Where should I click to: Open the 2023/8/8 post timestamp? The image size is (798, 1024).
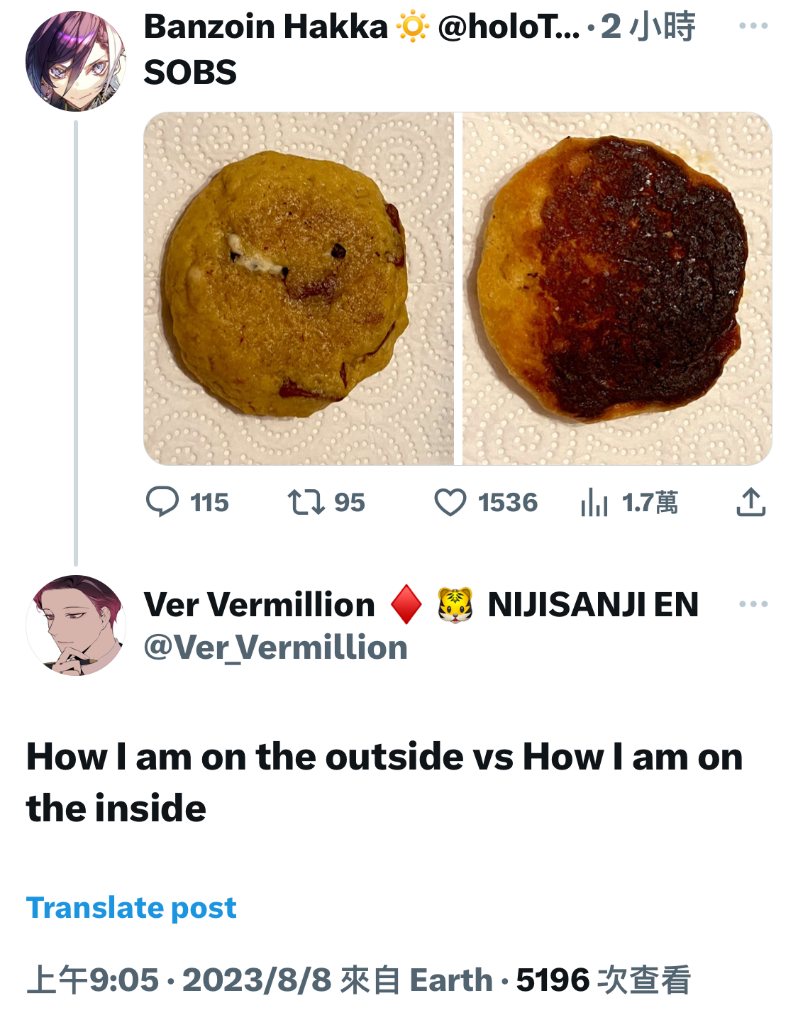[257, 981]
